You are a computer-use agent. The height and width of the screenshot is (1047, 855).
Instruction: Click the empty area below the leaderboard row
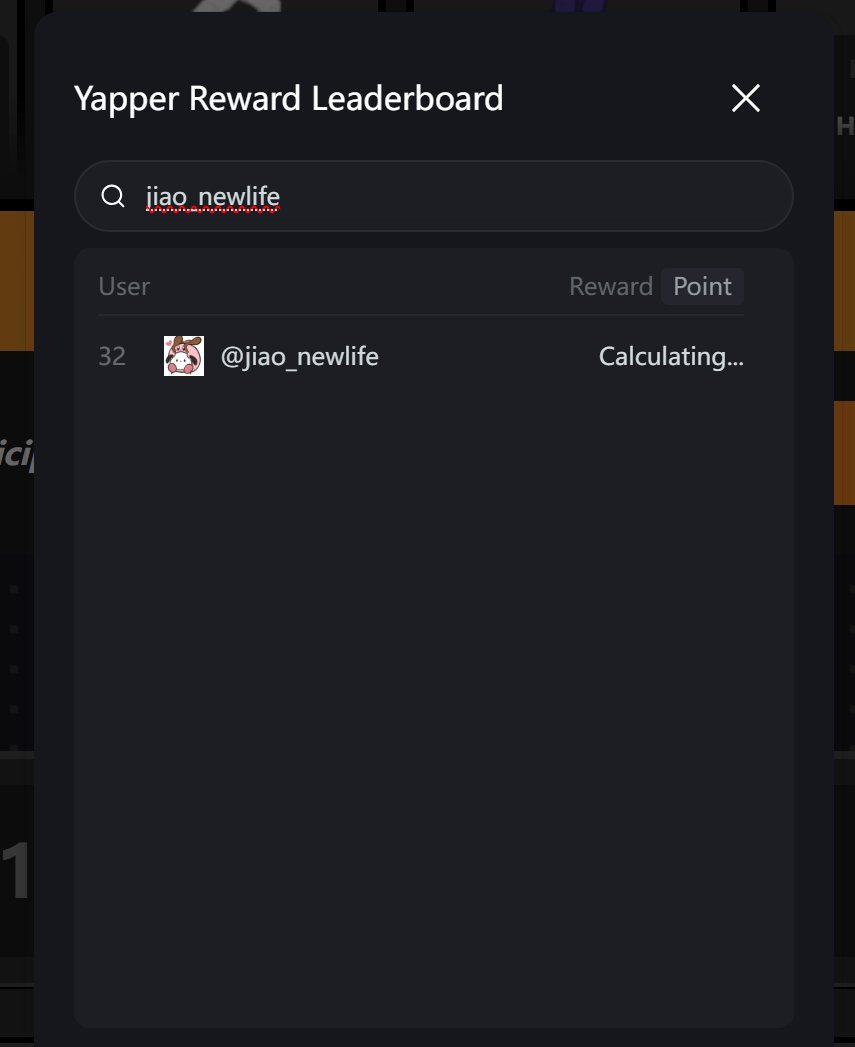coord(434,650)
